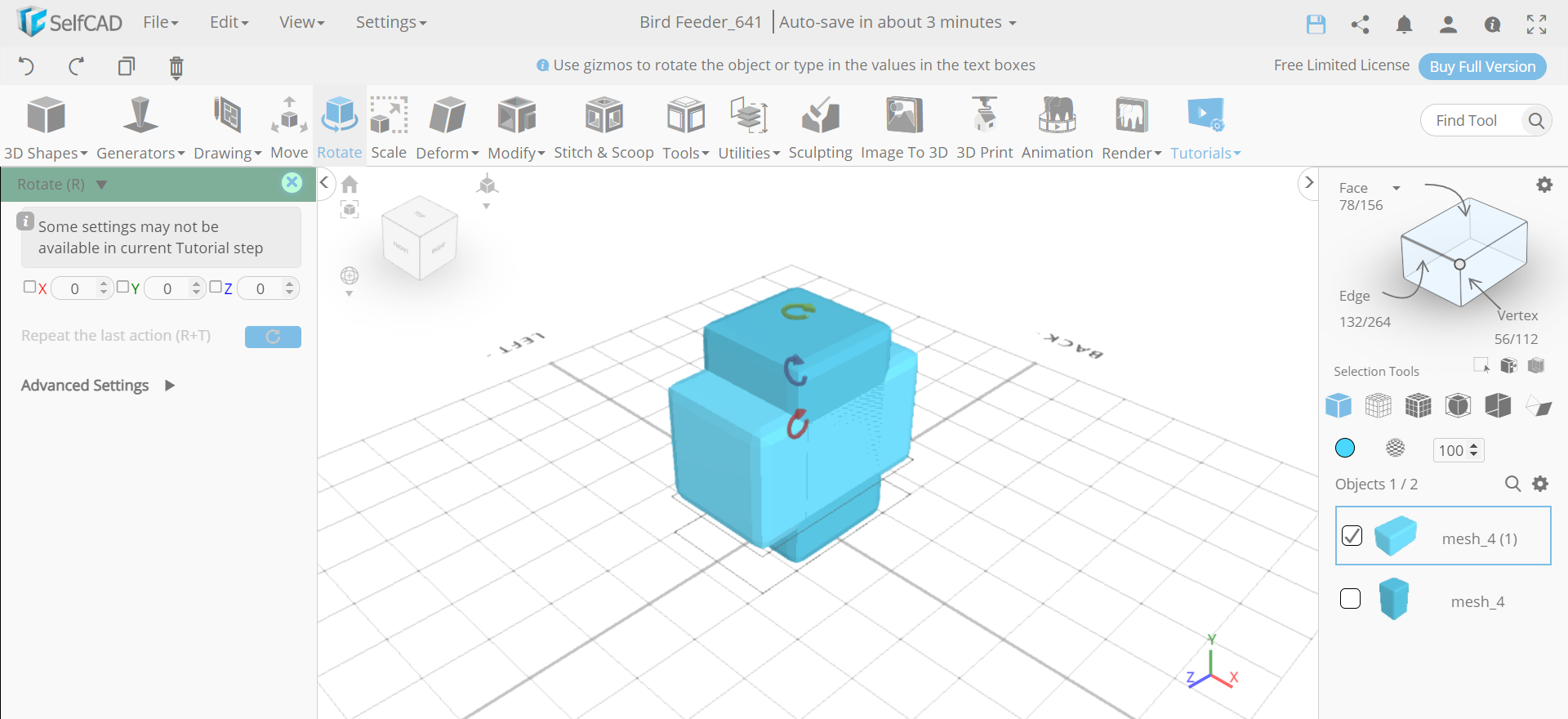Screen dimensions: 1568x719
Task: Click the blue object color swatch
Action: point(1344,448)
